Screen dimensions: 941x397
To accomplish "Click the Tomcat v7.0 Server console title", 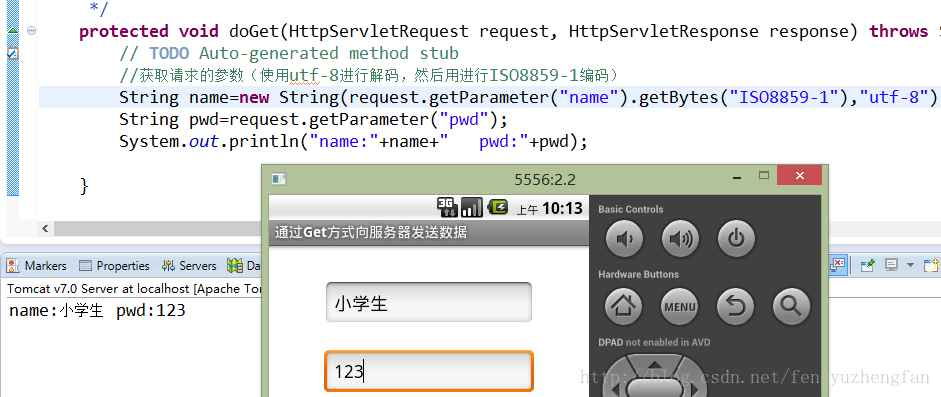I will pyautogui.click(x=134, y=288).
